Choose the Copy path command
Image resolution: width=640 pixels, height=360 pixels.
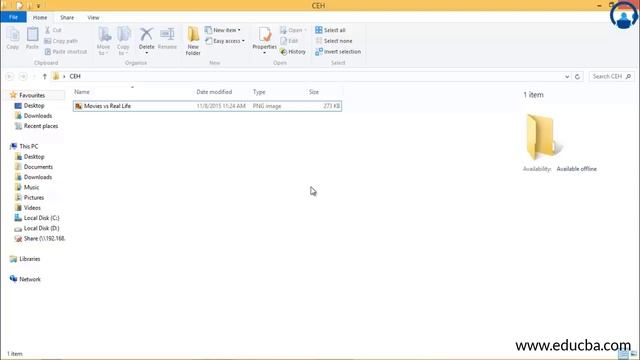(x=61, y=41)
